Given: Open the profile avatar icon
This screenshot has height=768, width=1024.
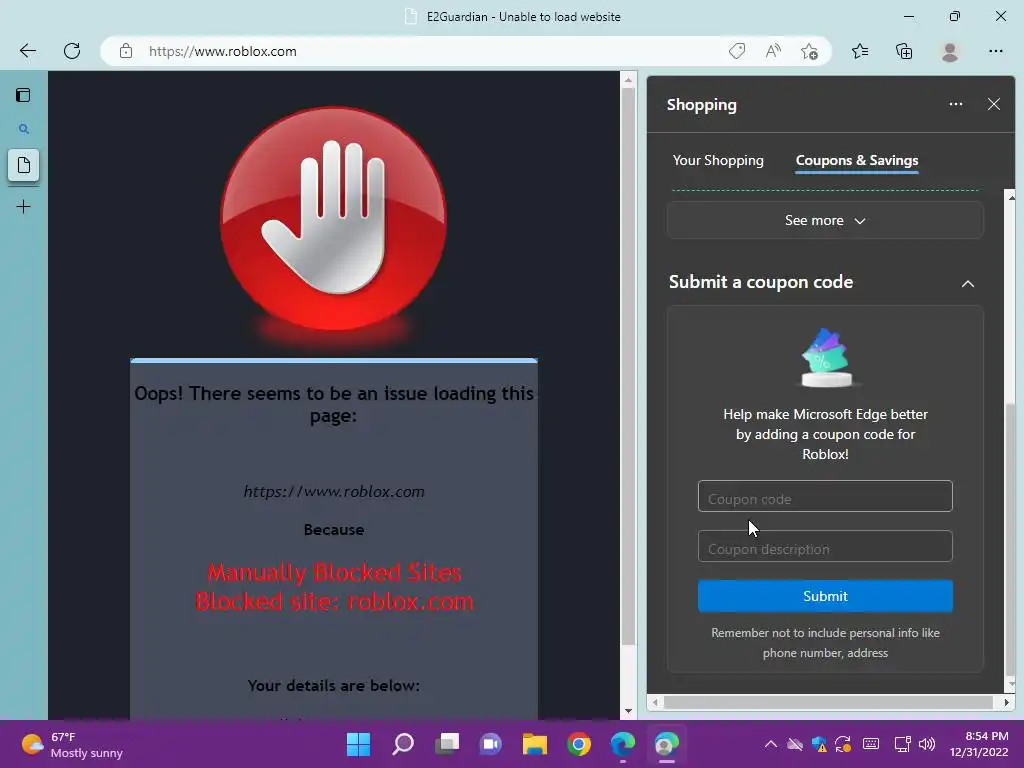Looking at the screenshot, I should tap(950, 51).
